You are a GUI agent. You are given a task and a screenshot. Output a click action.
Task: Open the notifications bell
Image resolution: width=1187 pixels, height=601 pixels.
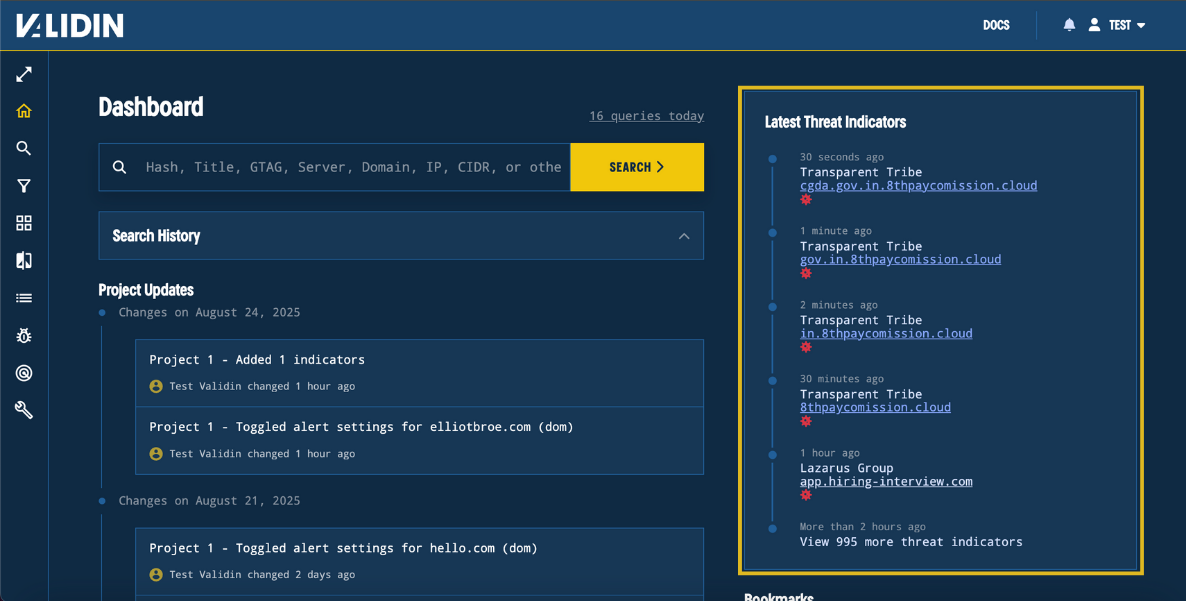point(1069,25)
